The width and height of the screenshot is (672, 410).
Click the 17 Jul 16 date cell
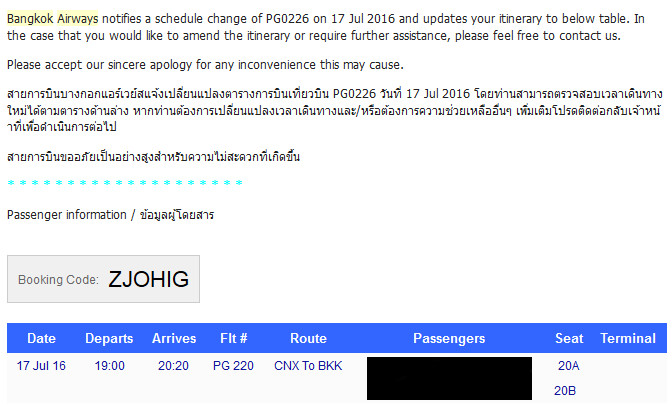pyautogui.click(x=41, y=366)
